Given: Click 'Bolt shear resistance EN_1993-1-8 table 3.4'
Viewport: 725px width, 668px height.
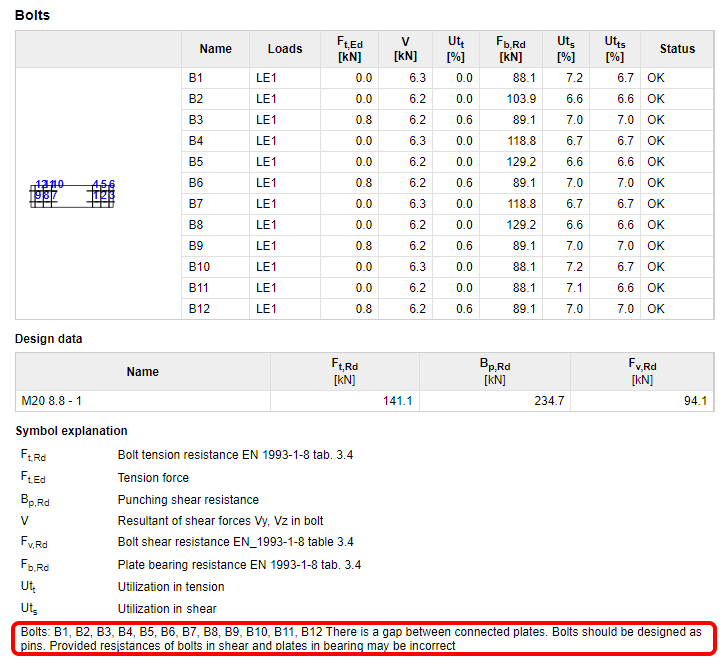Looking at the screenshot, I should (236, 542).
